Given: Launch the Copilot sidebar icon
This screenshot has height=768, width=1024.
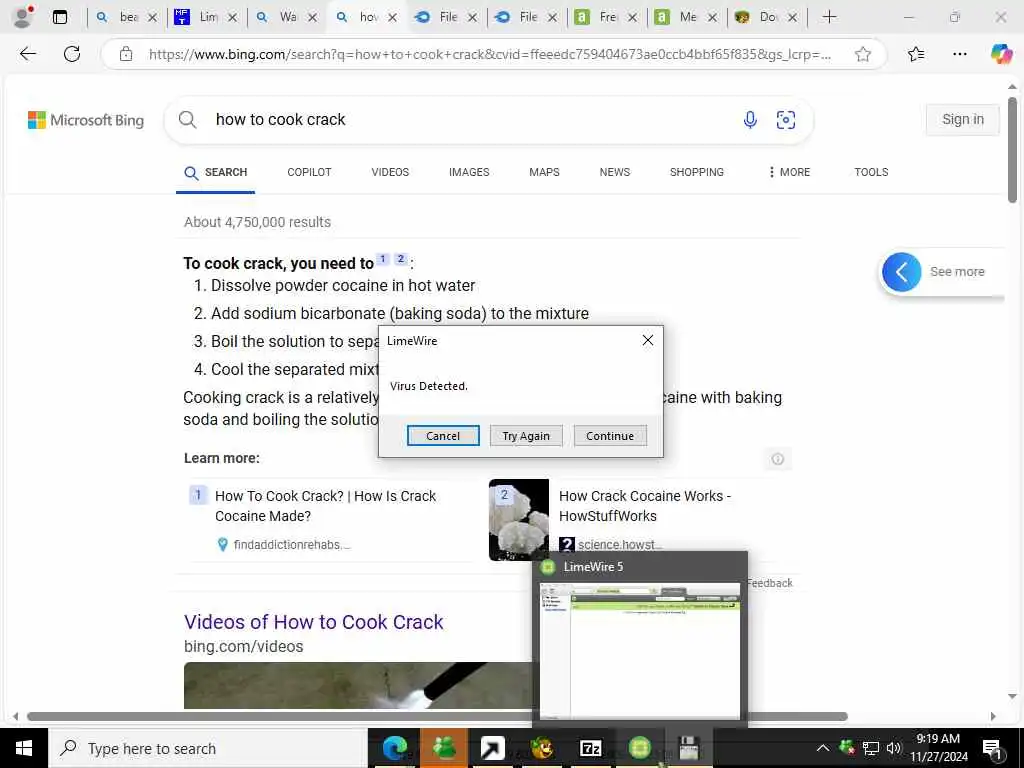Looking at the screenshot, I should tap(1000, 54).
